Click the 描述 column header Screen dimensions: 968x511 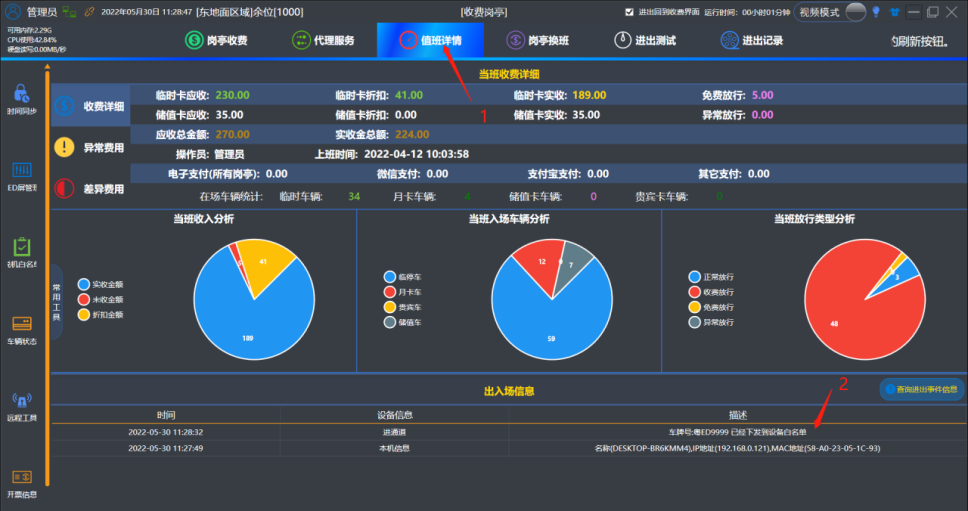coord(738,415)
